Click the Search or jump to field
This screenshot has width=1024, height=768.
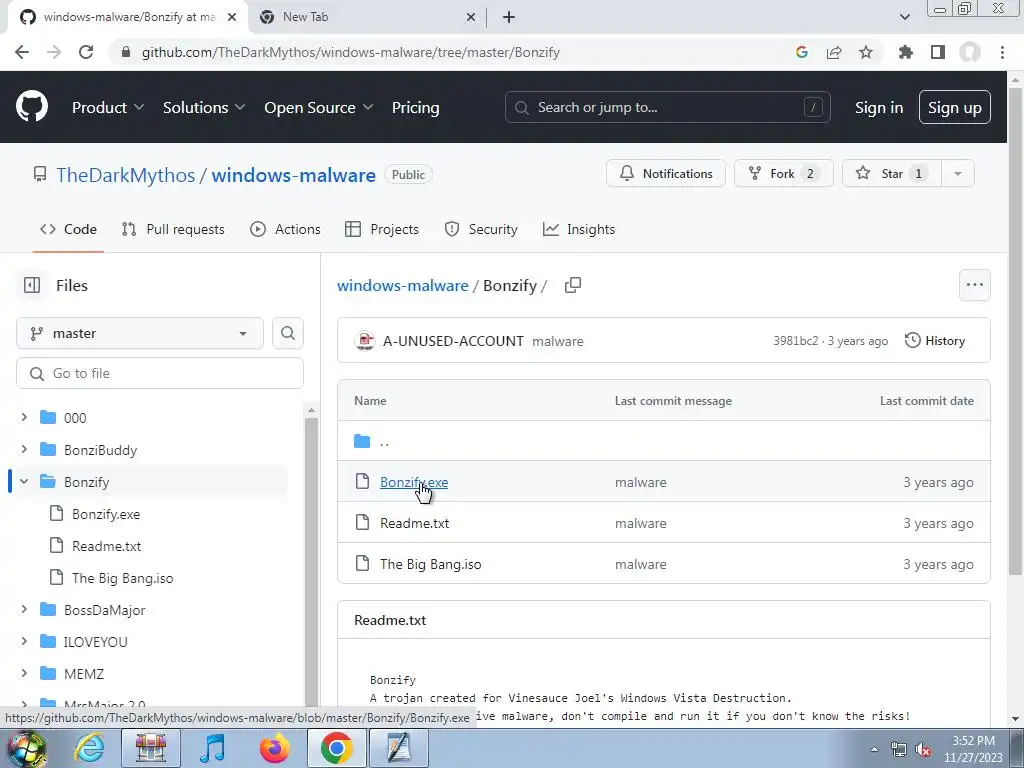667,107
